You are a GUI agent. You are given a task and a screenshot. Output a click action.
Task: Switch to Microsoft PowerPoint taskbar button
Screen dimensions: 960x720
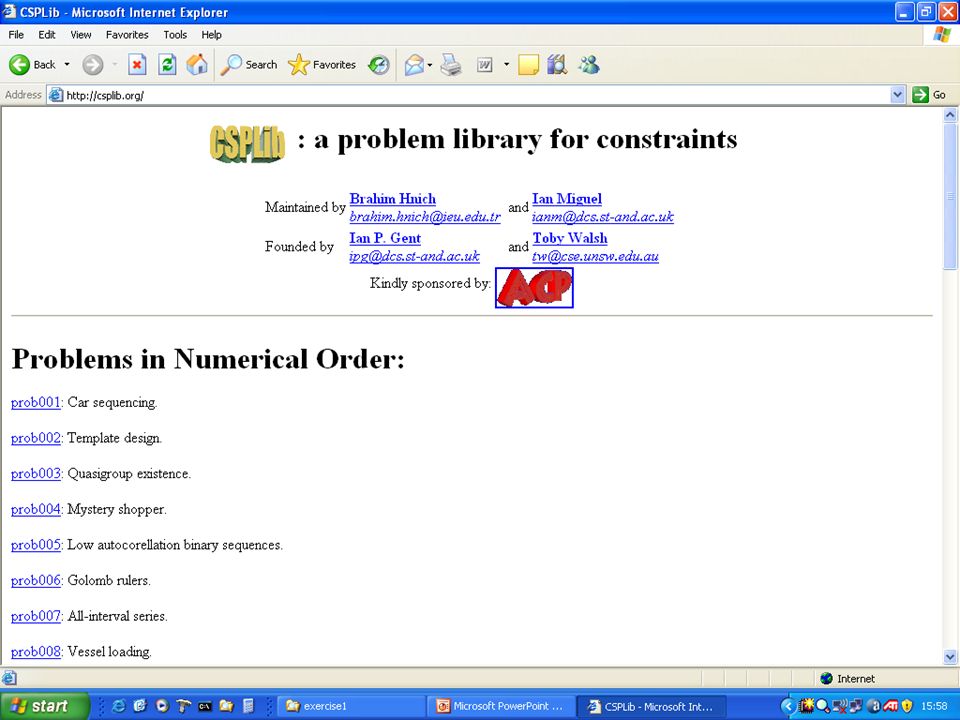[501, 706]
